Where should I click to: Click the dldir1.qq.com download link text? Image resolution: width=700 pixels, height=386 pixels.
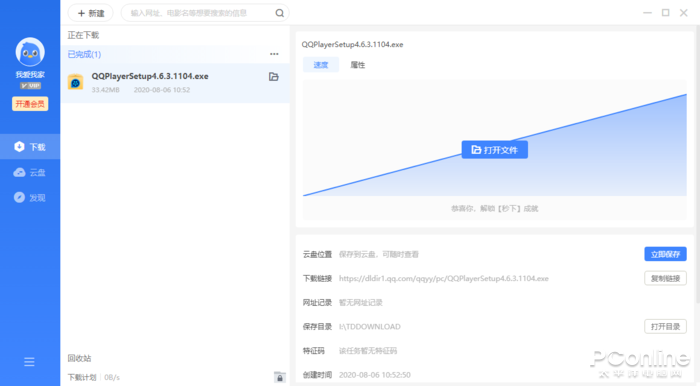[444, 278]
